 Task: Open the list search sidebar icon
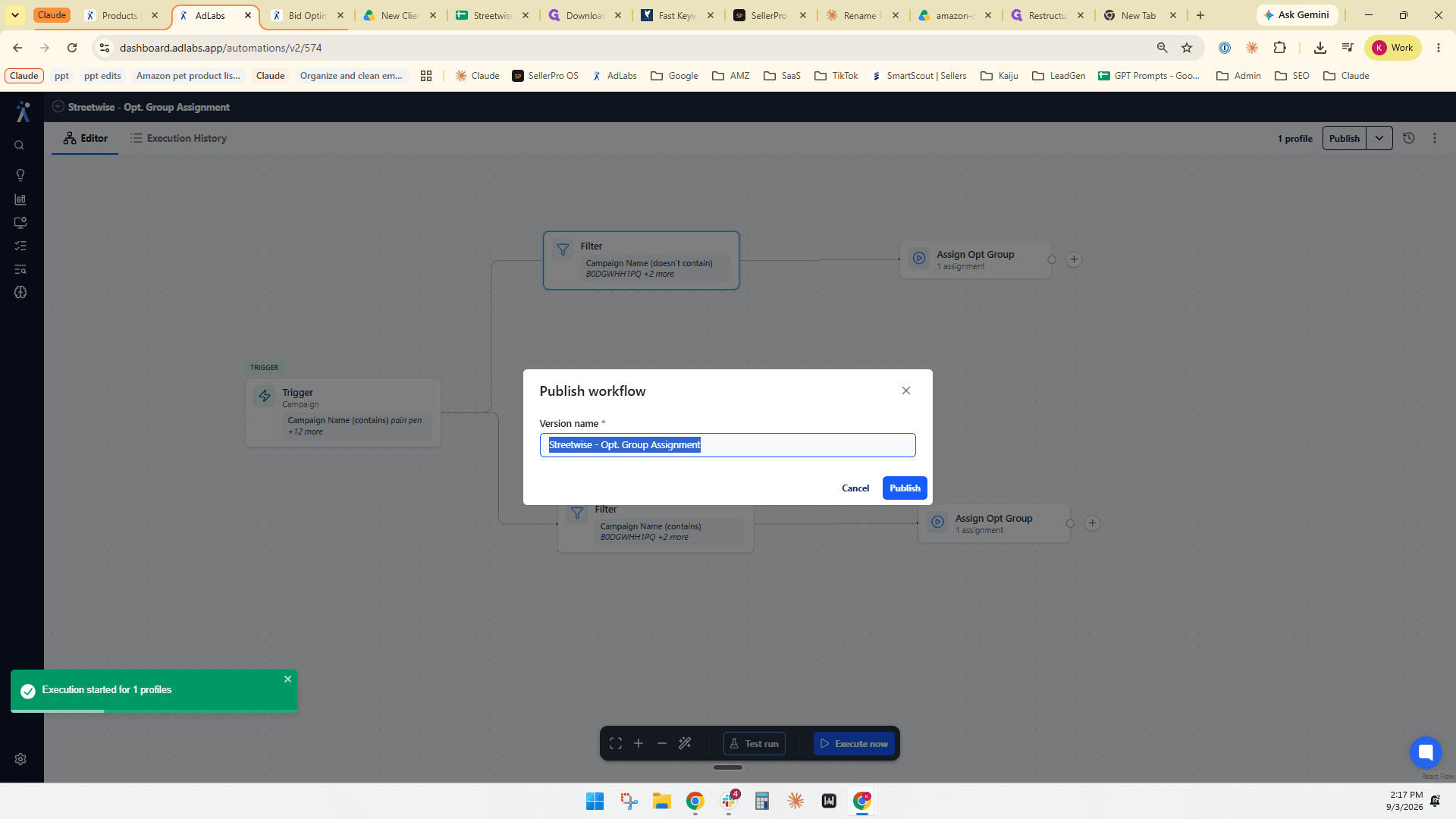[x=20, y=269]
